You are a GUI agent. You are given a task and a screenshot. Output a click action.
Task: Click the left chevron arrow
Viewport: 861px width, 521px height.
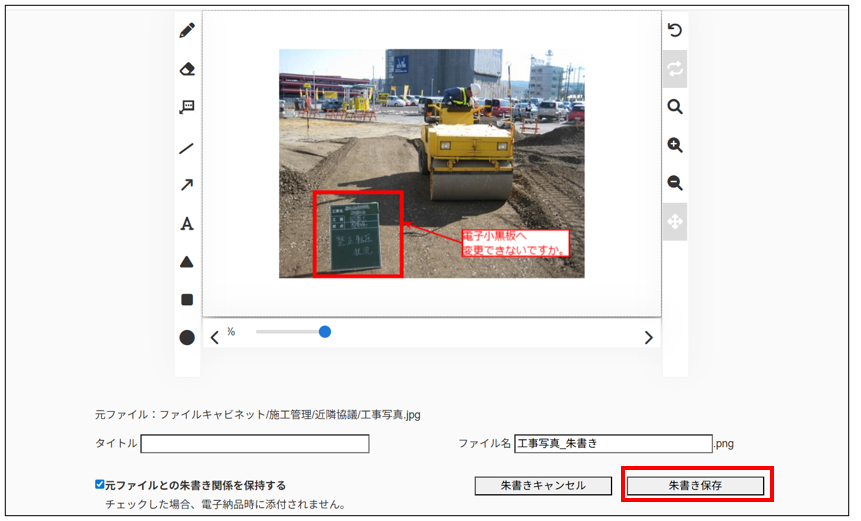pos(214,338)
